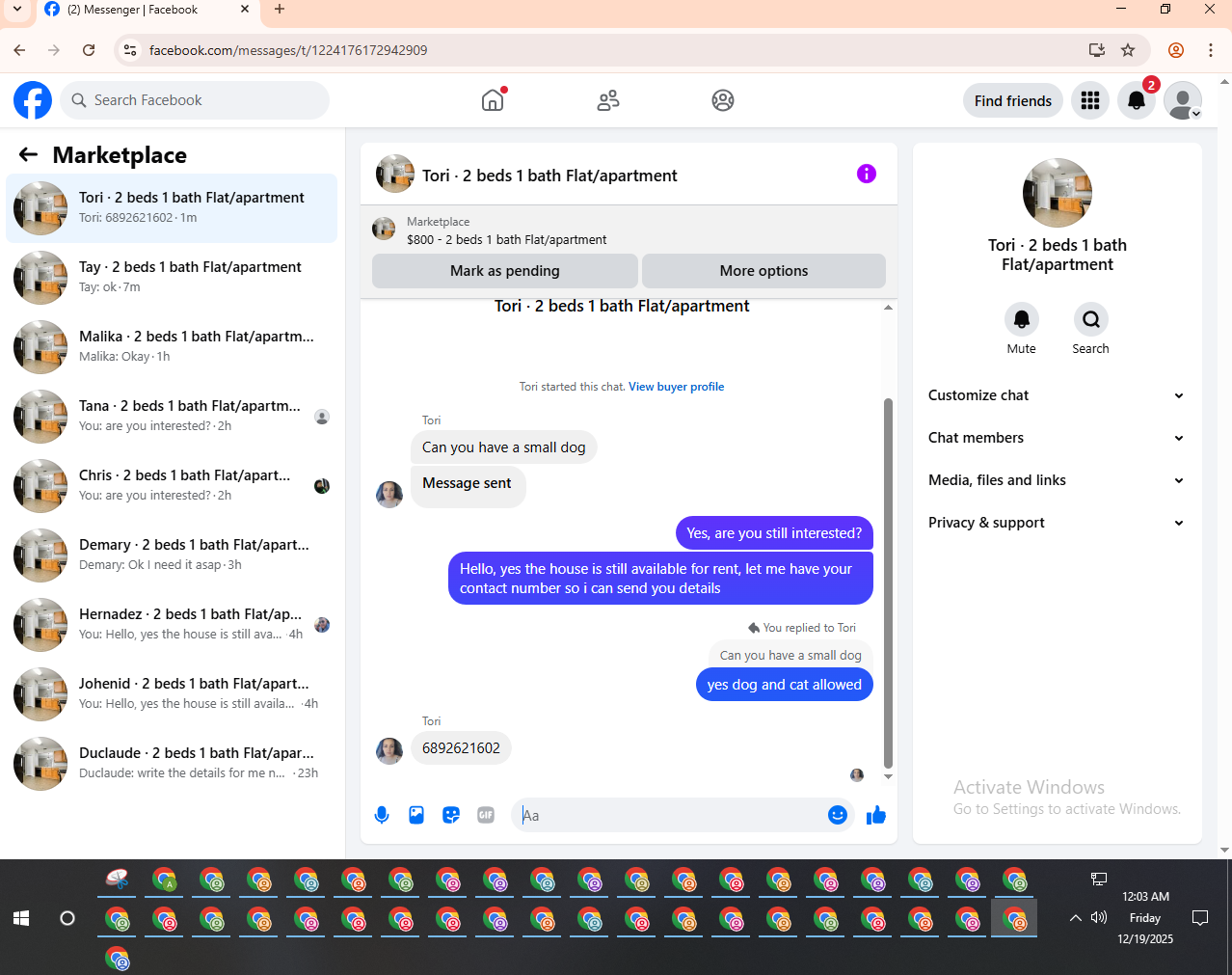Open View buyer profile link
Viewport: 1232px width, 975px height.
[677, 387]
